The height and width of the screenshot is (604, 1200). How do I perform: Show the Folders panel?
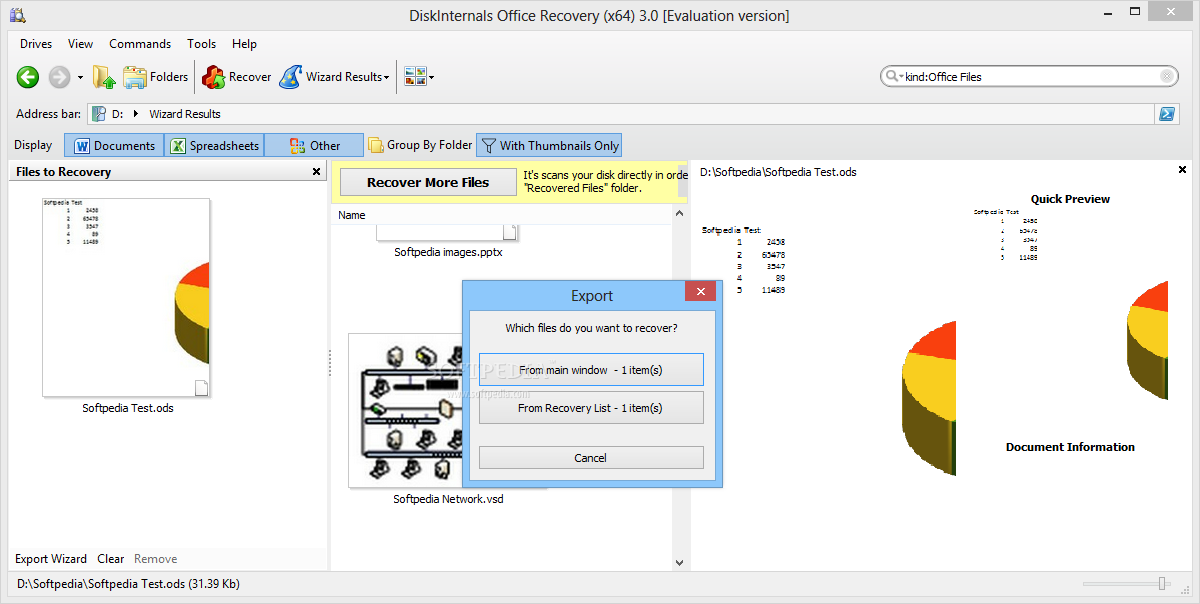pyautogui.click(x=155, y=77)
